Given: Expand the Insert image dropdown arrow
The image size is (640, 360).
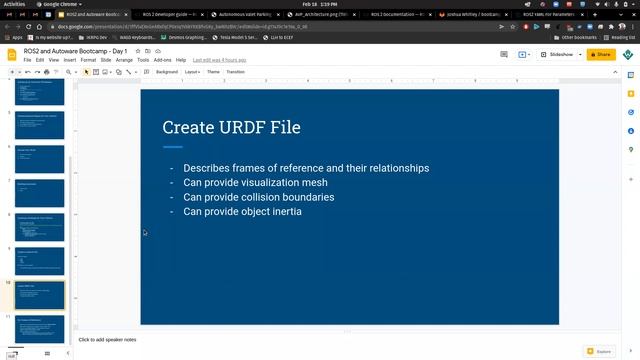Looking at the screenshot, I should click(x=111, y=72).
